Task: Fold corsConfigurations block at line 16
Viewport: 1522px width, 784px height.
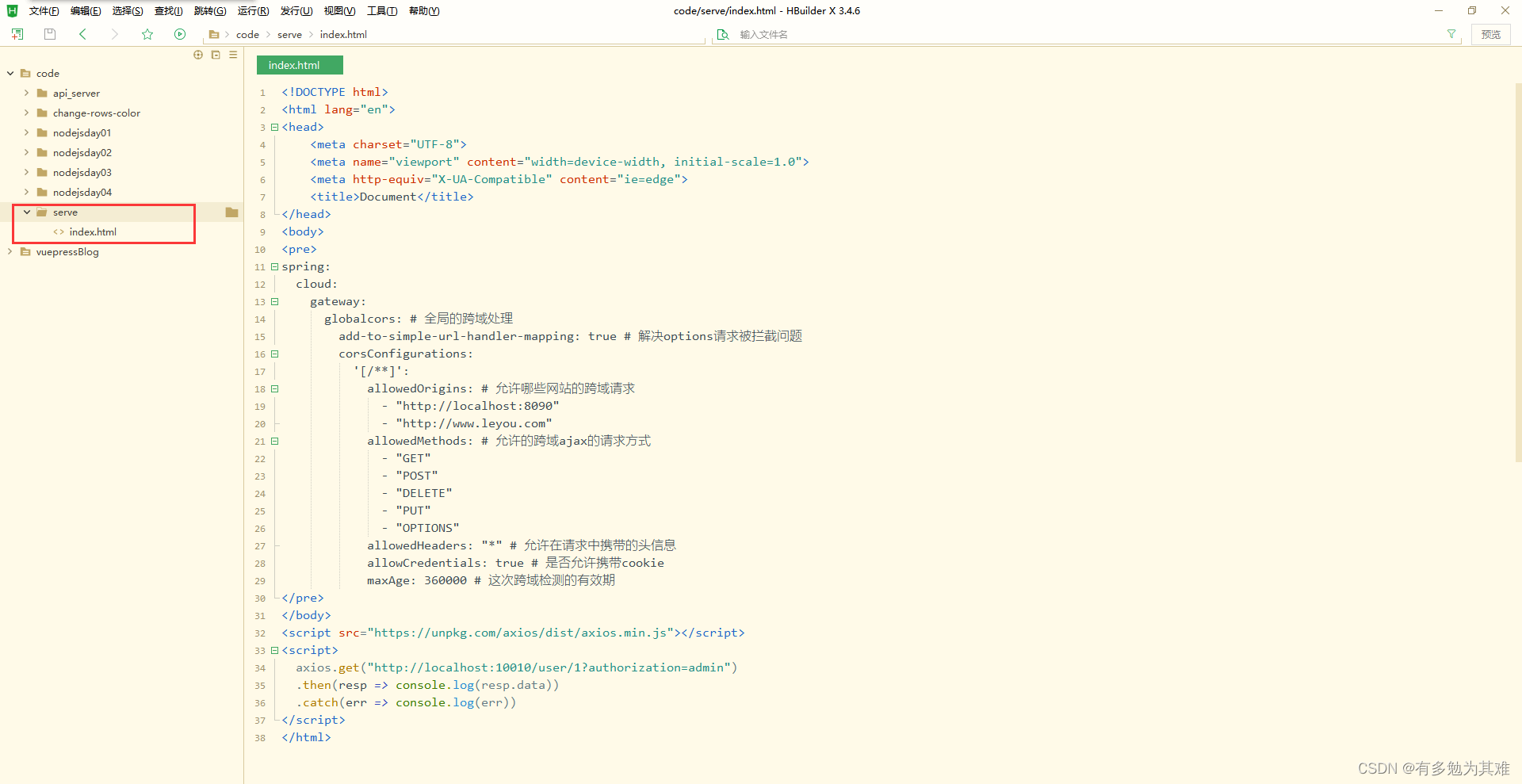Action: [275, 354]
